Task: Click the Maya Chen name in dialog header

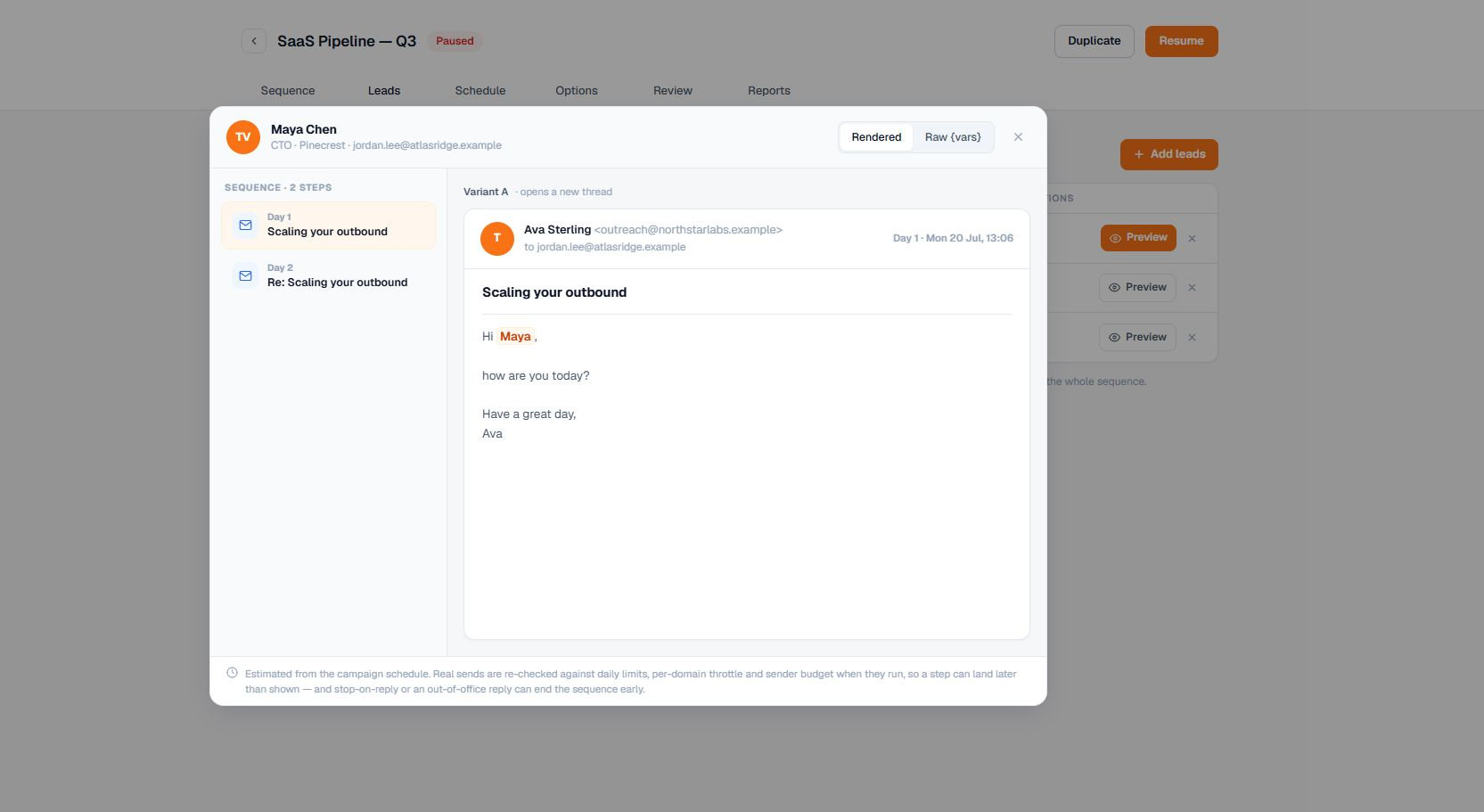Action: click(304, 129)
